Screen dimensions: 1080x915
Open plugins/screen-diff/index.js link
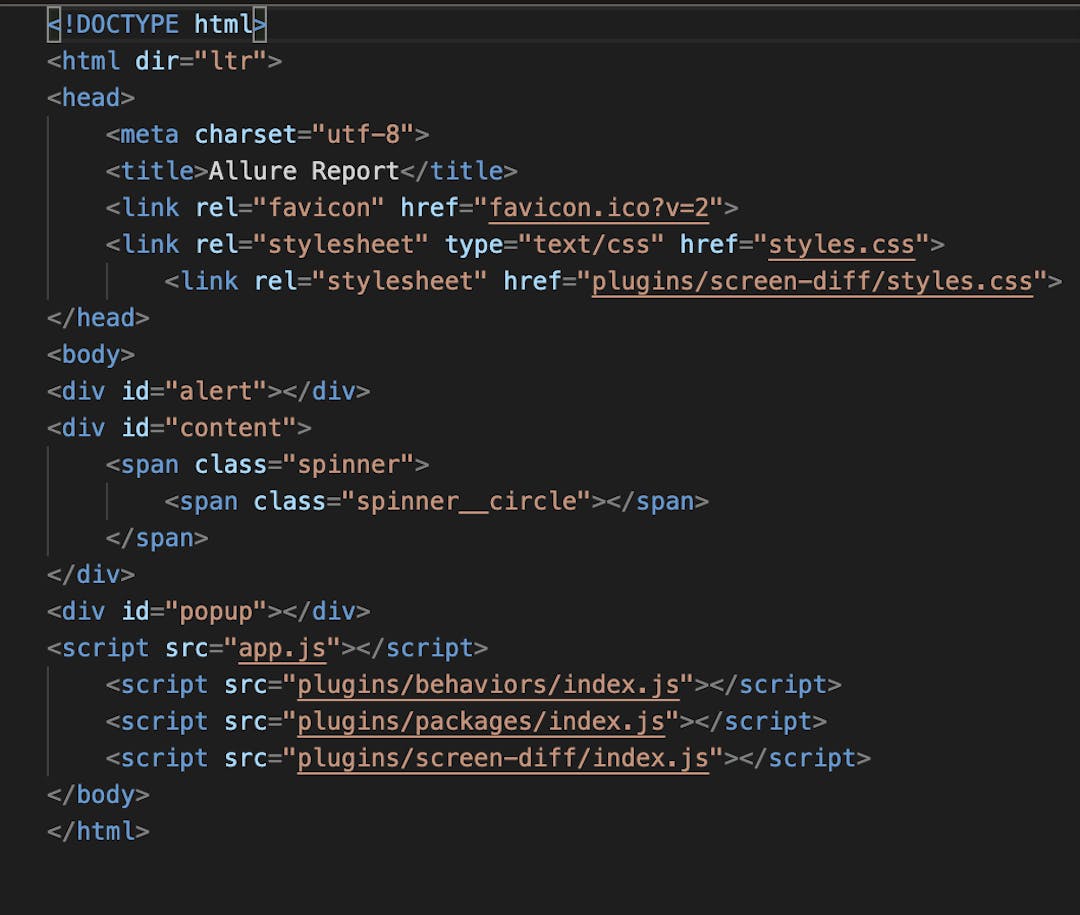point(503,758)
